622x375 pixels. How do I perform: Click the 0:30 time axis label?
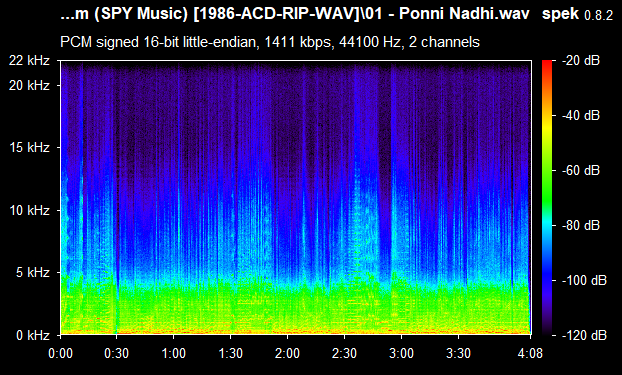click(116, 353)
